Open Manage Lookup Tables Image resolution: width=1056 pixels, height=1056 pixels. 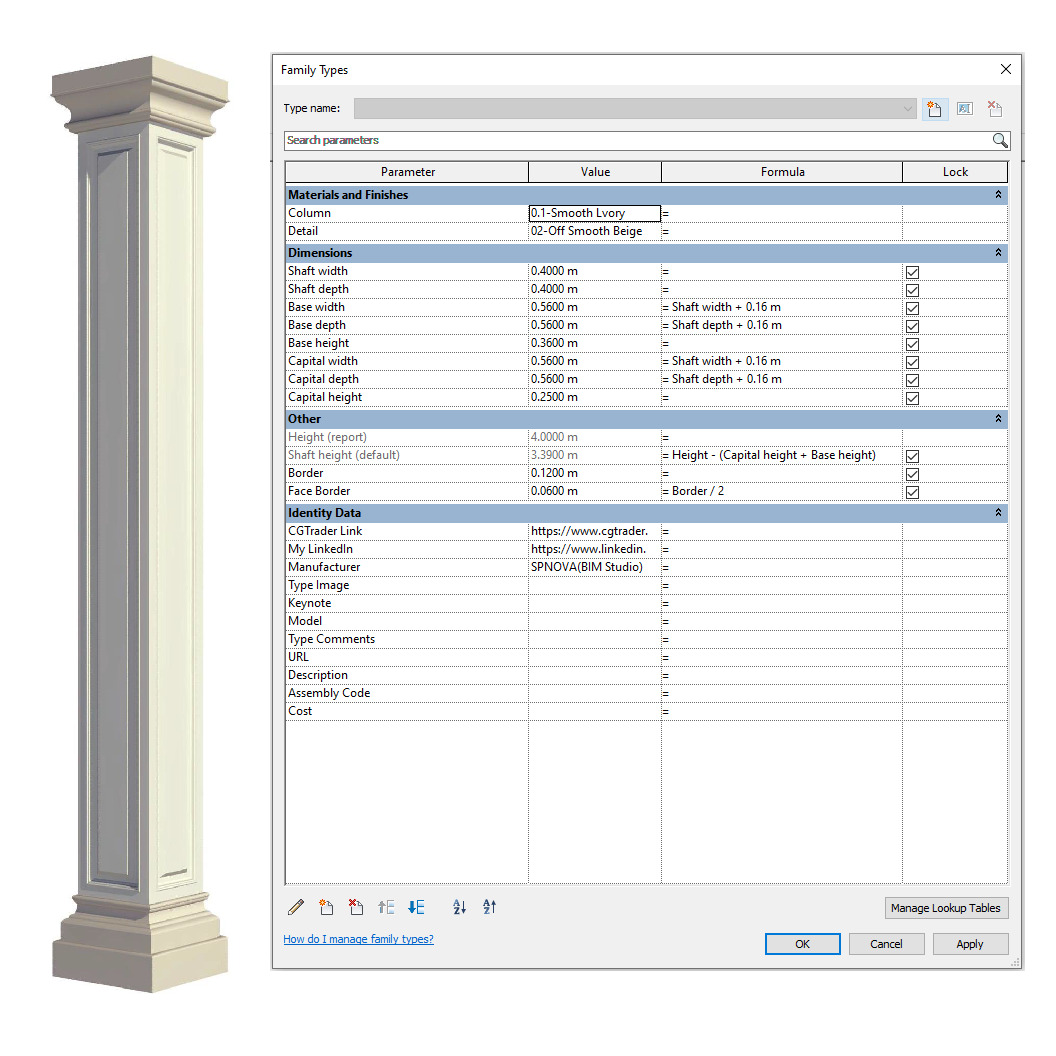(x=946, y=908)
